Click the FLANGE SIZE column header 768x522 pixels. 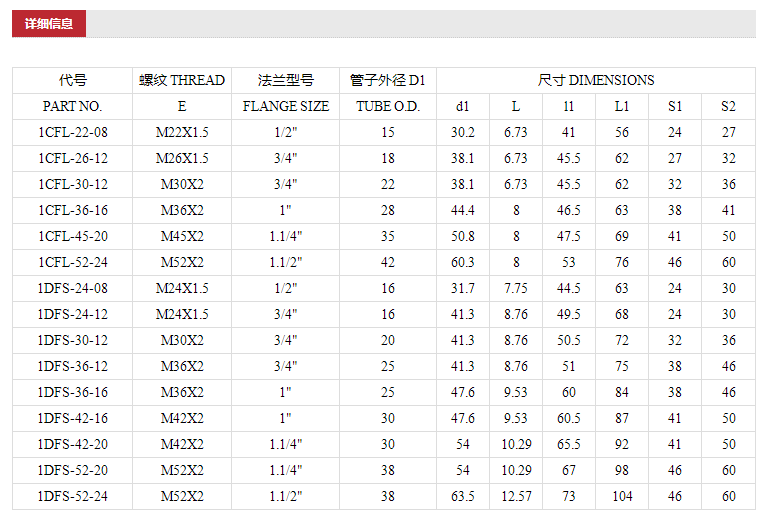[x=286, y=106]
